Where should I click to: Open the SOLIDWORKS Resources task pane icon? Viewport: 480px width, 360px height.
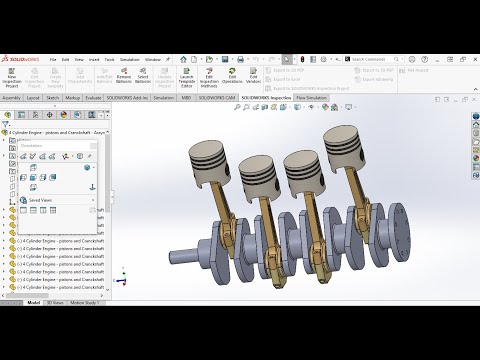click(x=476, y=125)
